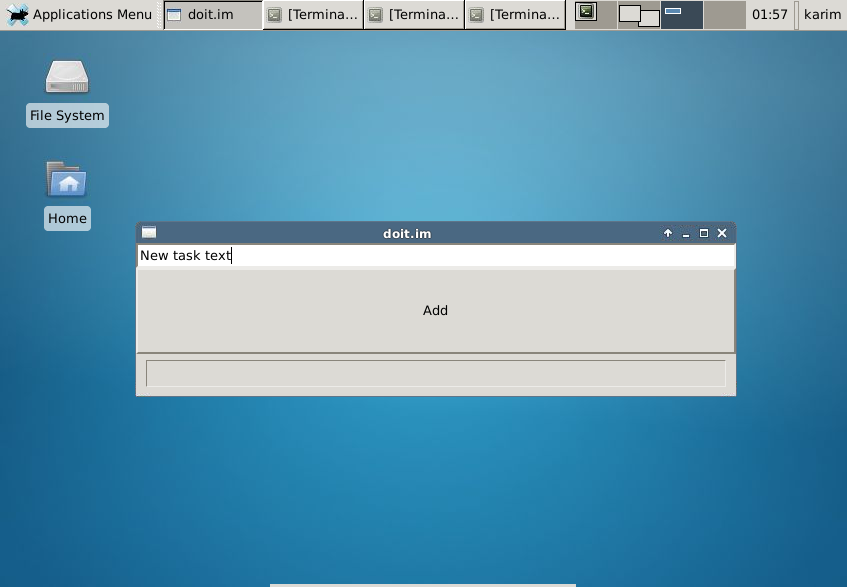Select the File System desktop icon

(67, 93)
